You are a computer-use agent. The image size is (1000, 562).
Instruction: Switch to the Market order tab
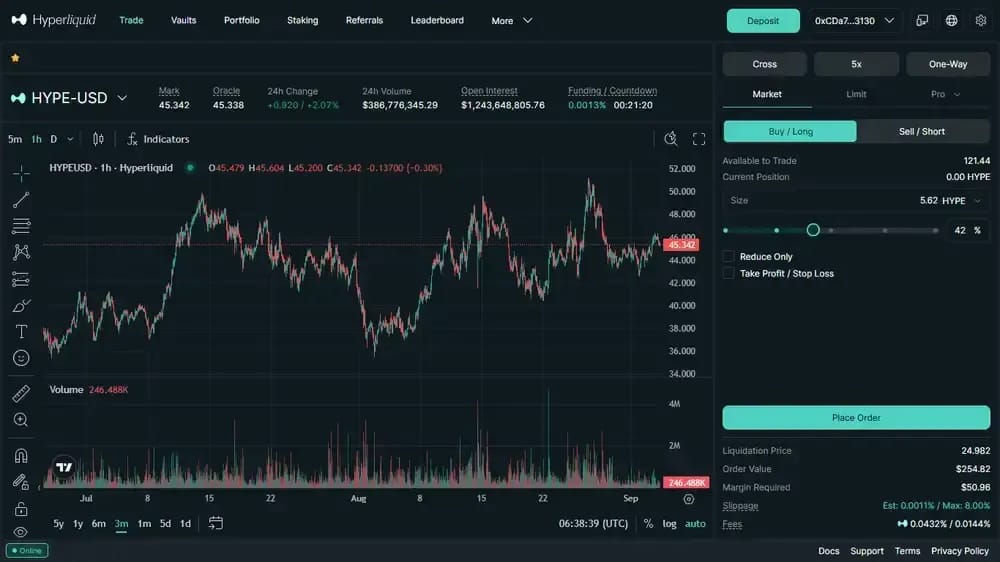coord(767,94)
